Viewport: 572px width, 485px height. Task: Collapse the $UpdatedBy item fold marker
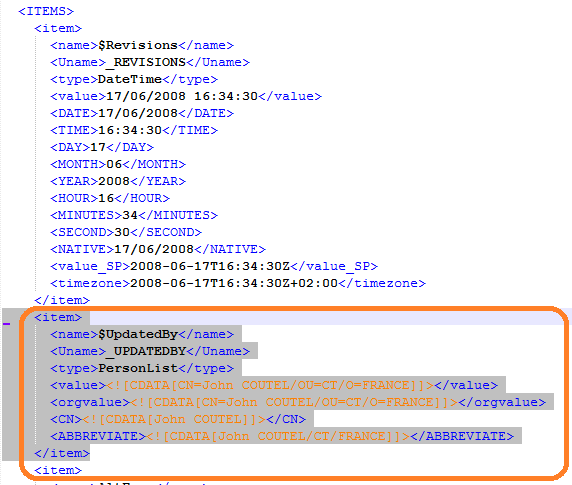coord(7,323)
